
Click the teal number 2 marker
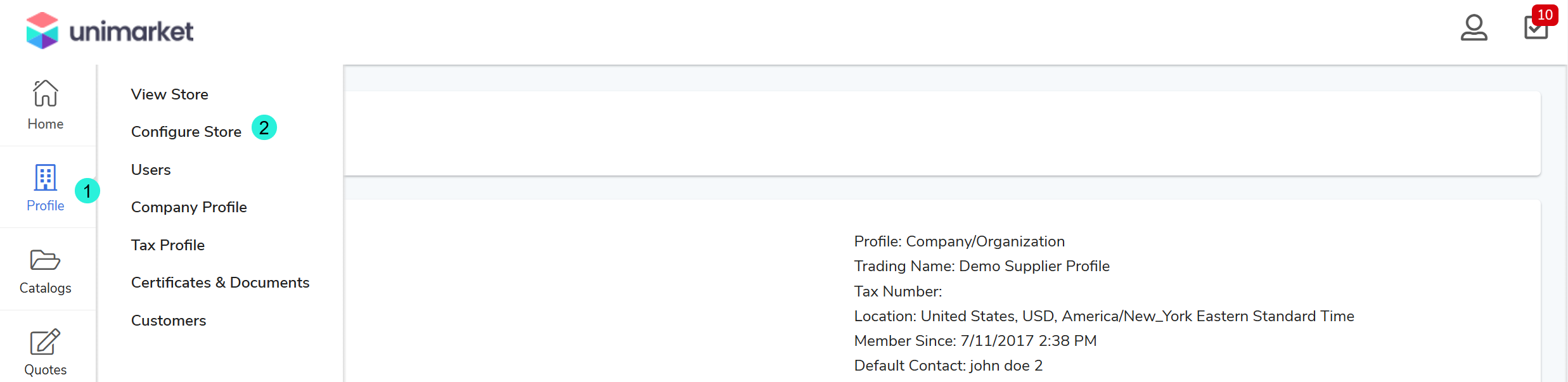[264, 127]
